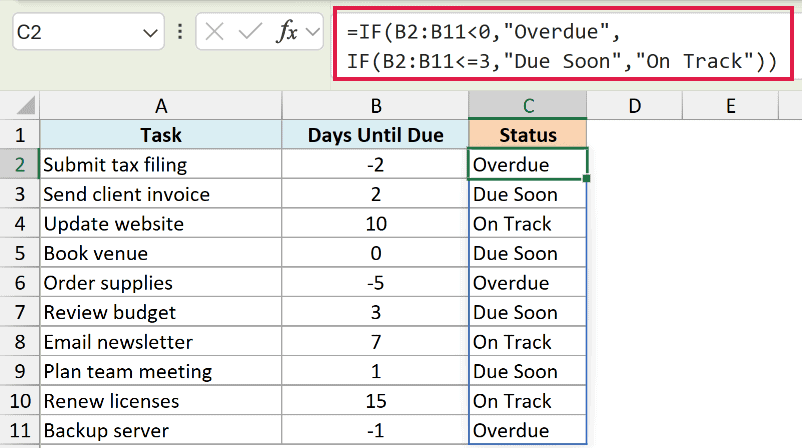Image resolution: width=802 pixels, height=448 pixels.
Task: Click the "Backup server" cell
Action: click(x=161, y=430)
